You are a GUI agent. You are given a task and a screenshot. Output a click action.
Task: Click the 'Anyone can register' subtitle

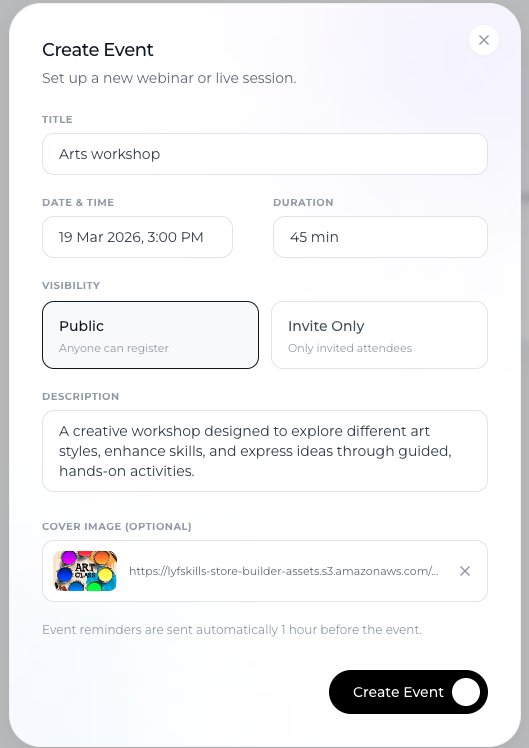point(114,348)
